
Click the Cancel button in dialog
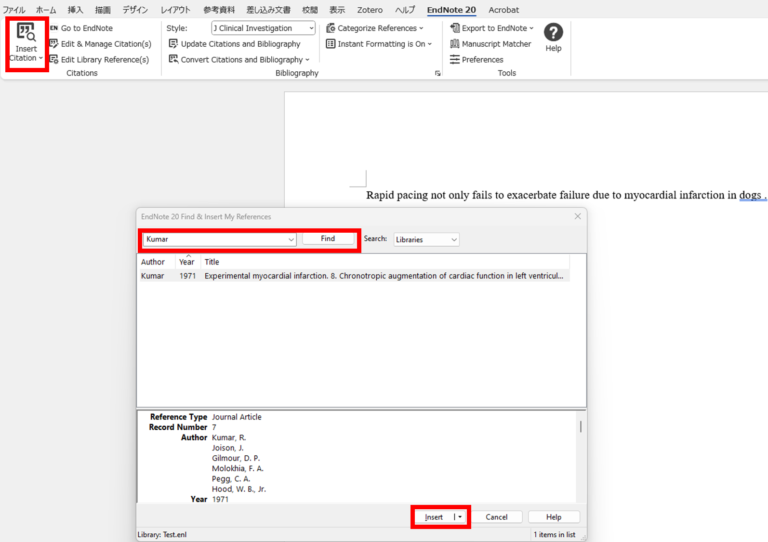point(497,517)
